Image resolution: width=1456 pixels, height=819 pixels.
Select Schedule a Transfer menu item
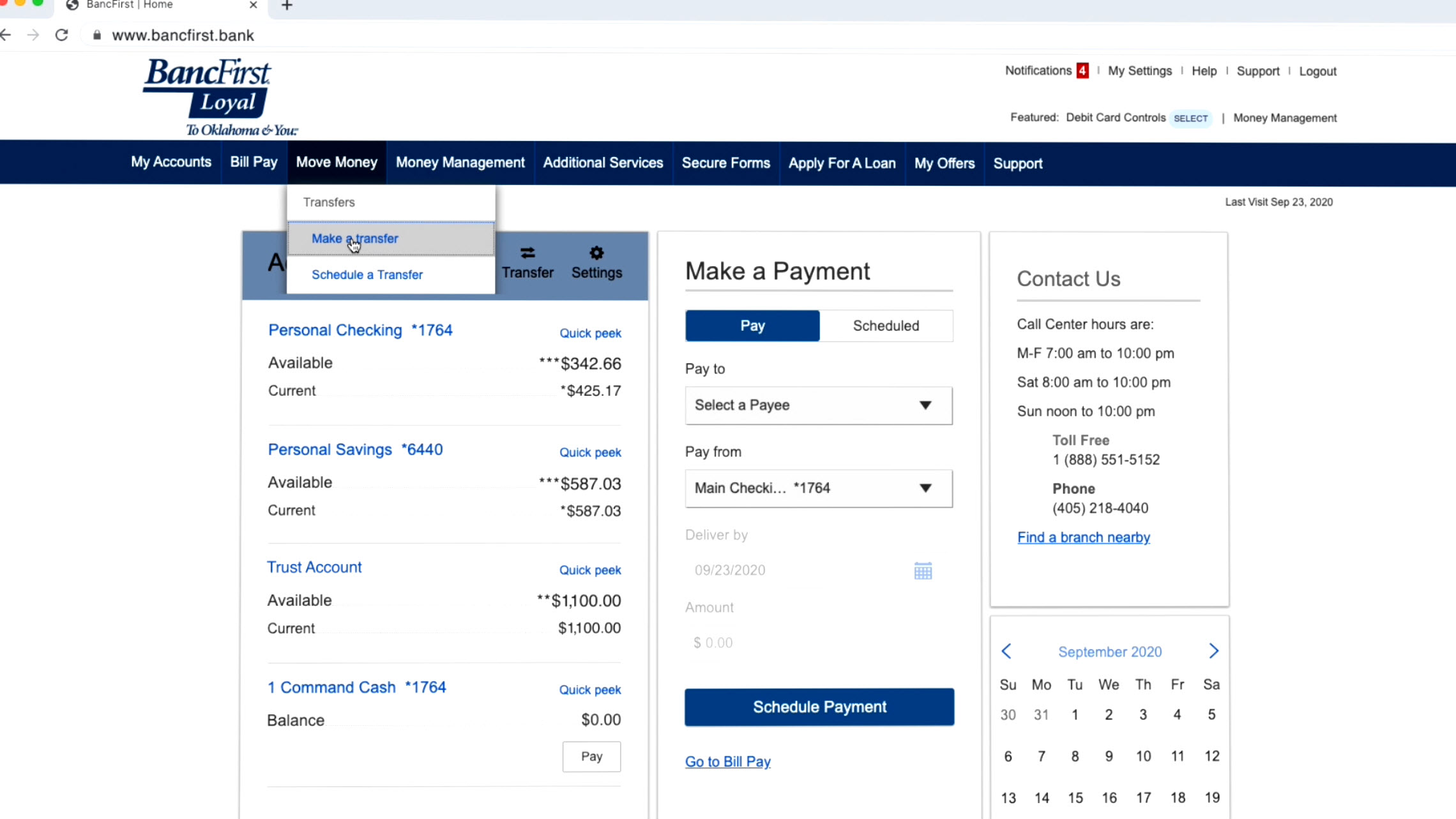pyautogui.click(x=367, y=274)
